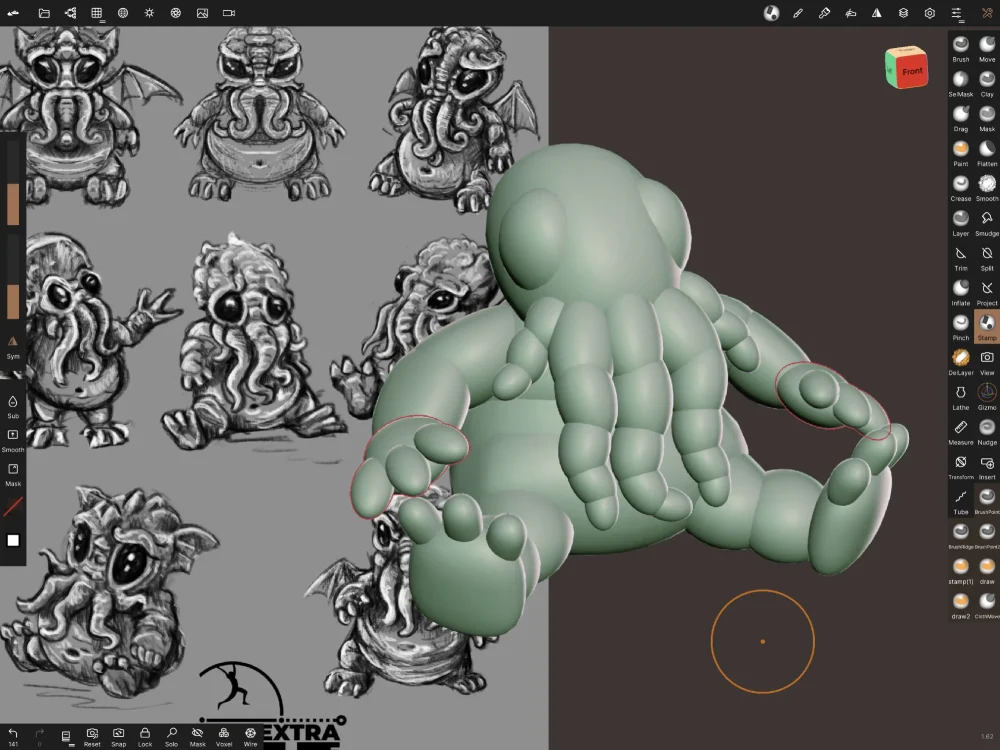Viewport: 1000px width, 750px height.
Task: Select the DelLayer tool
Action: 960,362
